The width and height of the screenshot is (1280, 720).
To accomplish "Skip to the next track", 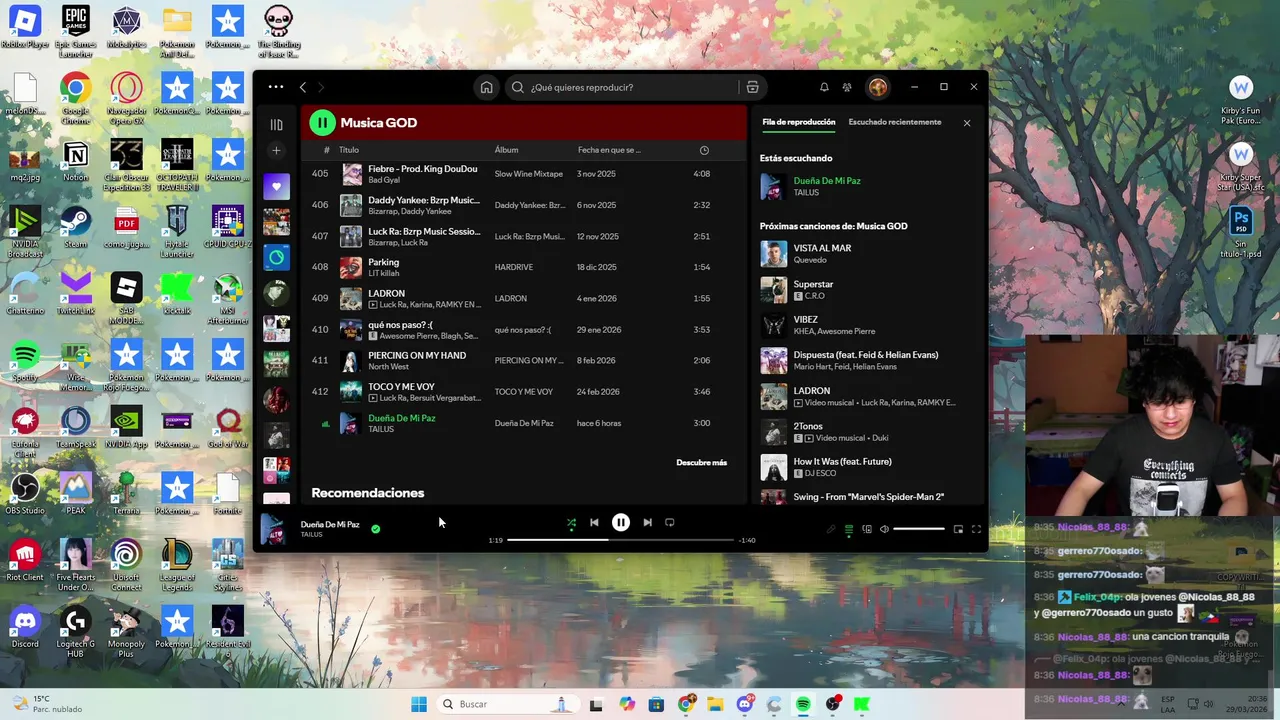I will click(647, 522).
